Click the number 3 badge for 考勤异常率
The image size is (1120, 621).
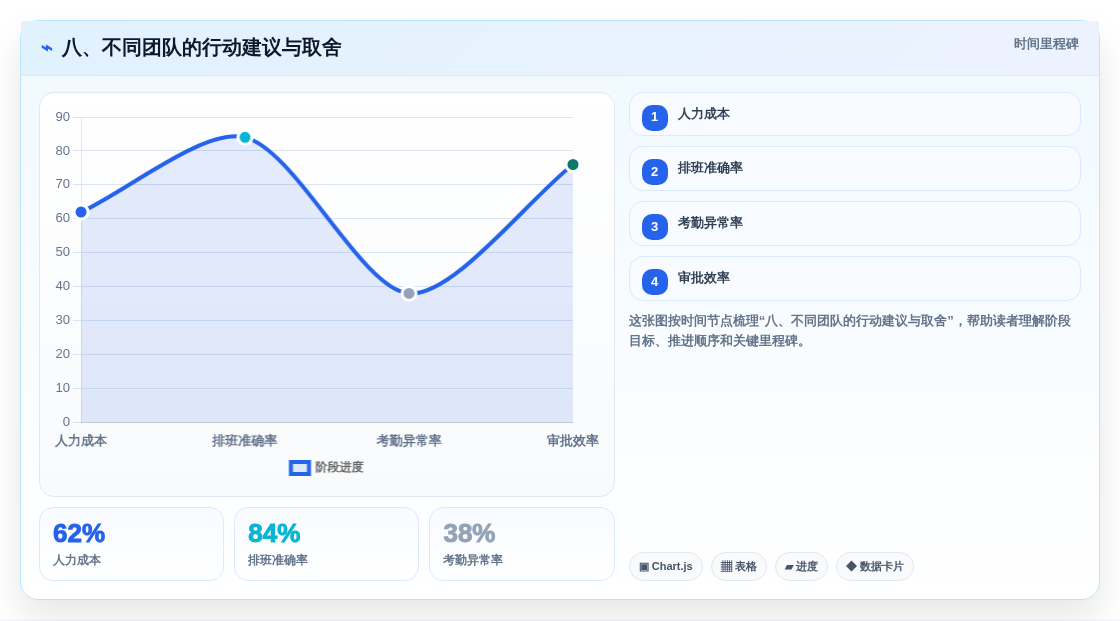point(654,227)
